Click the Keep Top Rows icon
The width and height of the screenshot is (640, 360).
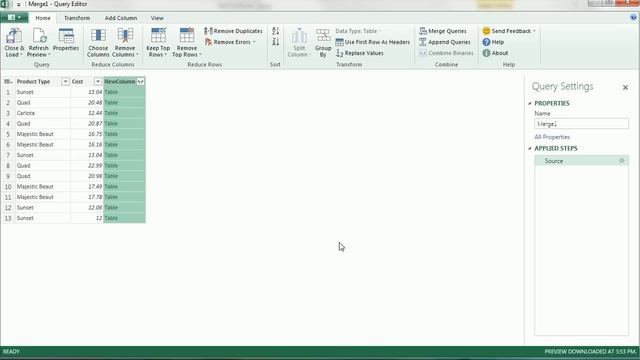coord(158,36)
